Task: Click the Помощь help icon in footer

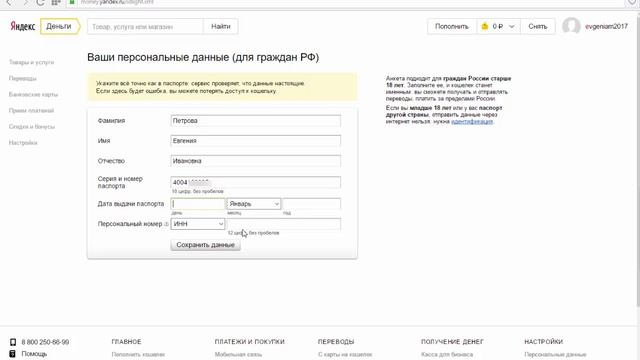Action: [x=13, y=354]
